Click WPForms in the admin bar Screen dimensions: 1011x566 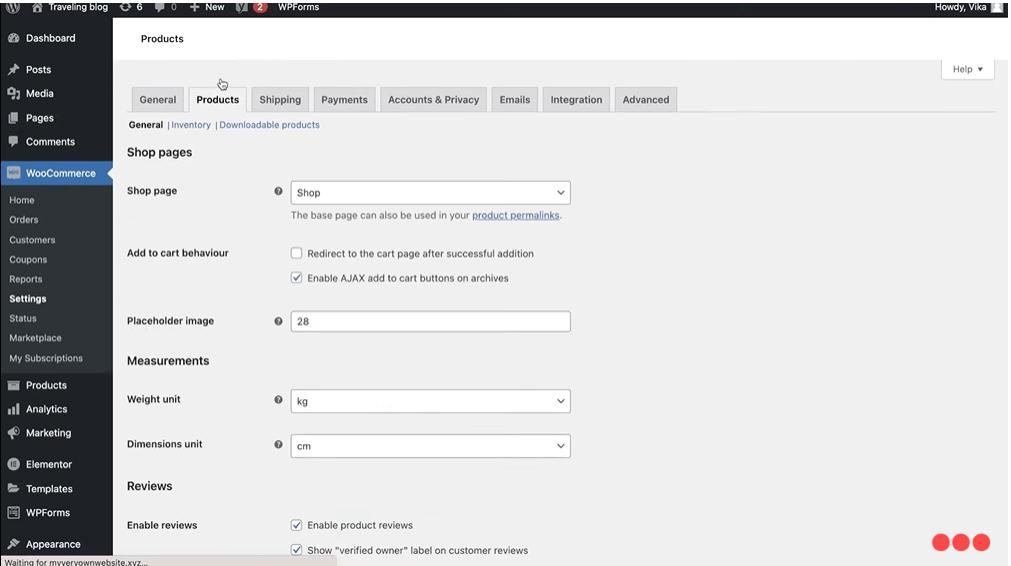pos(299,7)
